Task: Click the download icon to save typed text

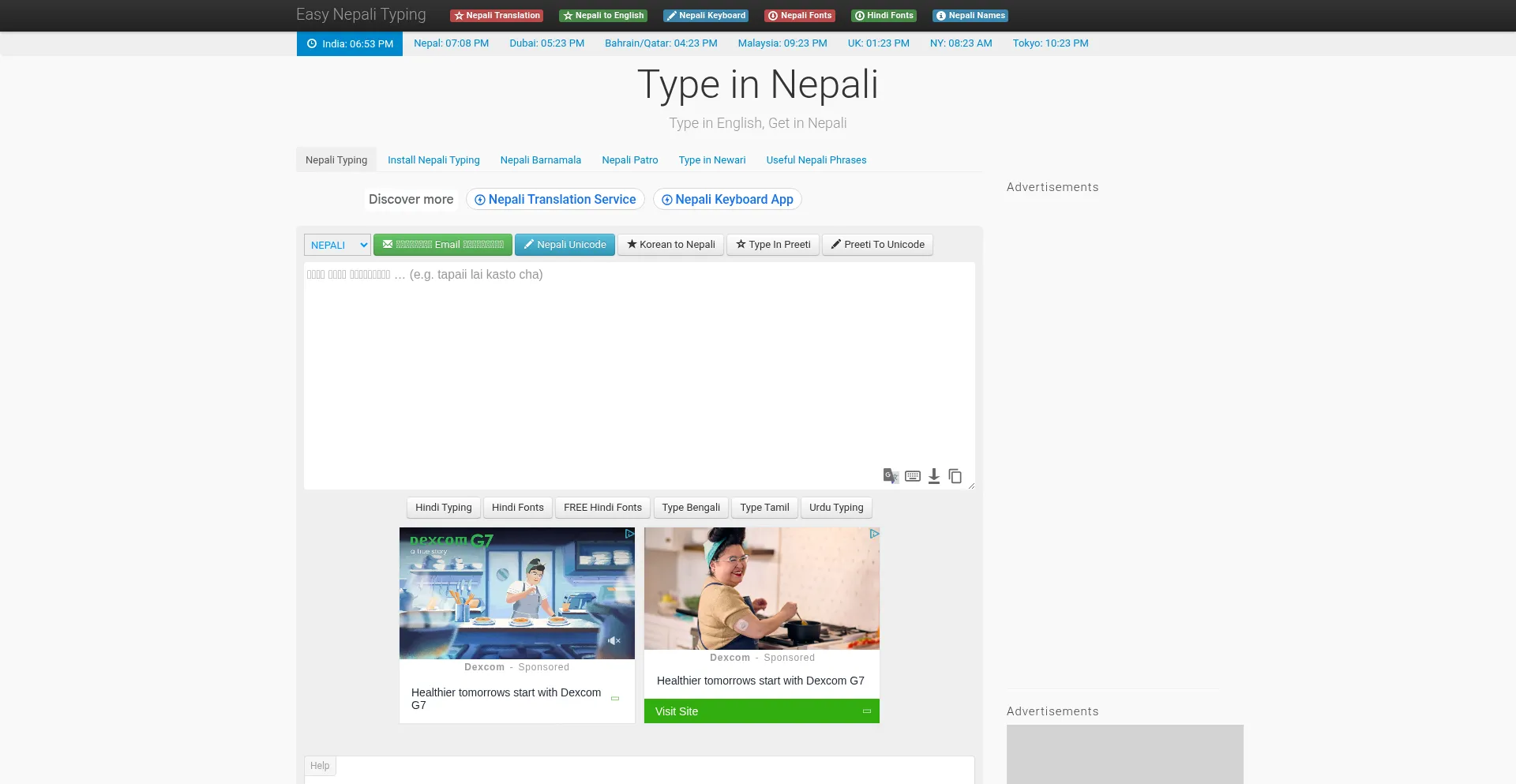Action: [x=933, y=476]
